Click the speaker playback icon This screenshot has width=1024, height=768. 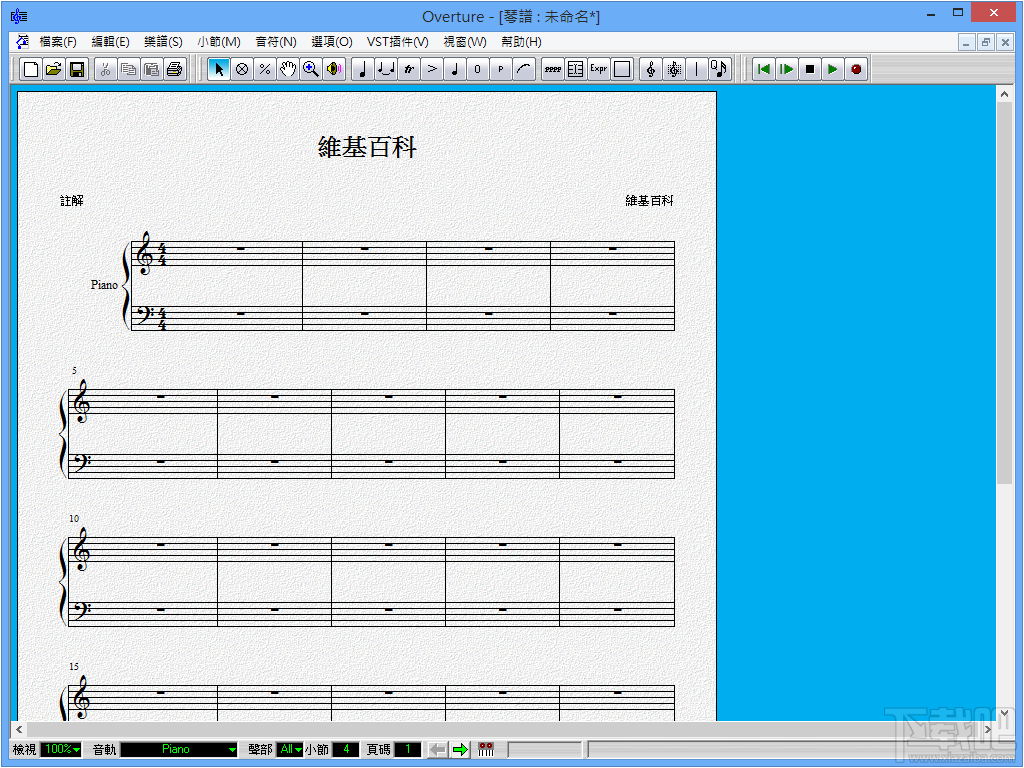point(334,69)
